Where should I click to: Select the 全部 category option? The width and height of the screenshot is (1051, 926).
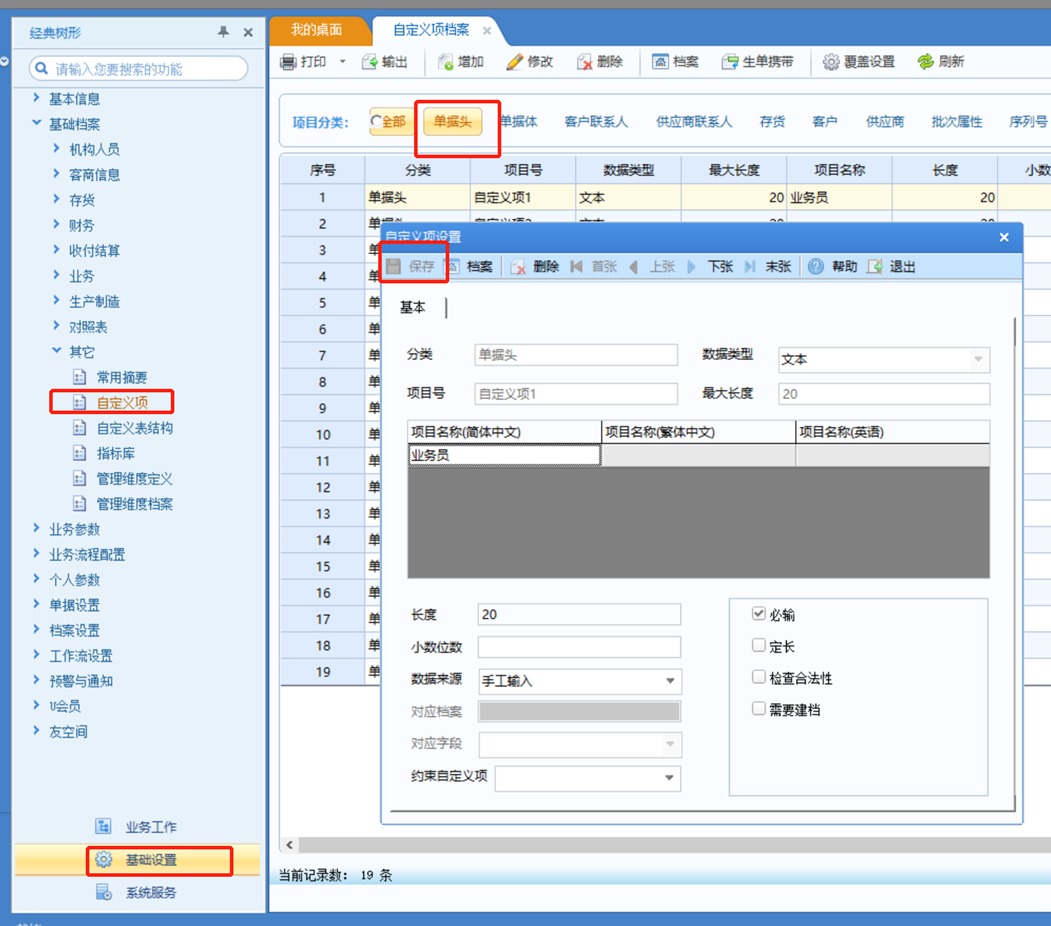coord(391,121)
